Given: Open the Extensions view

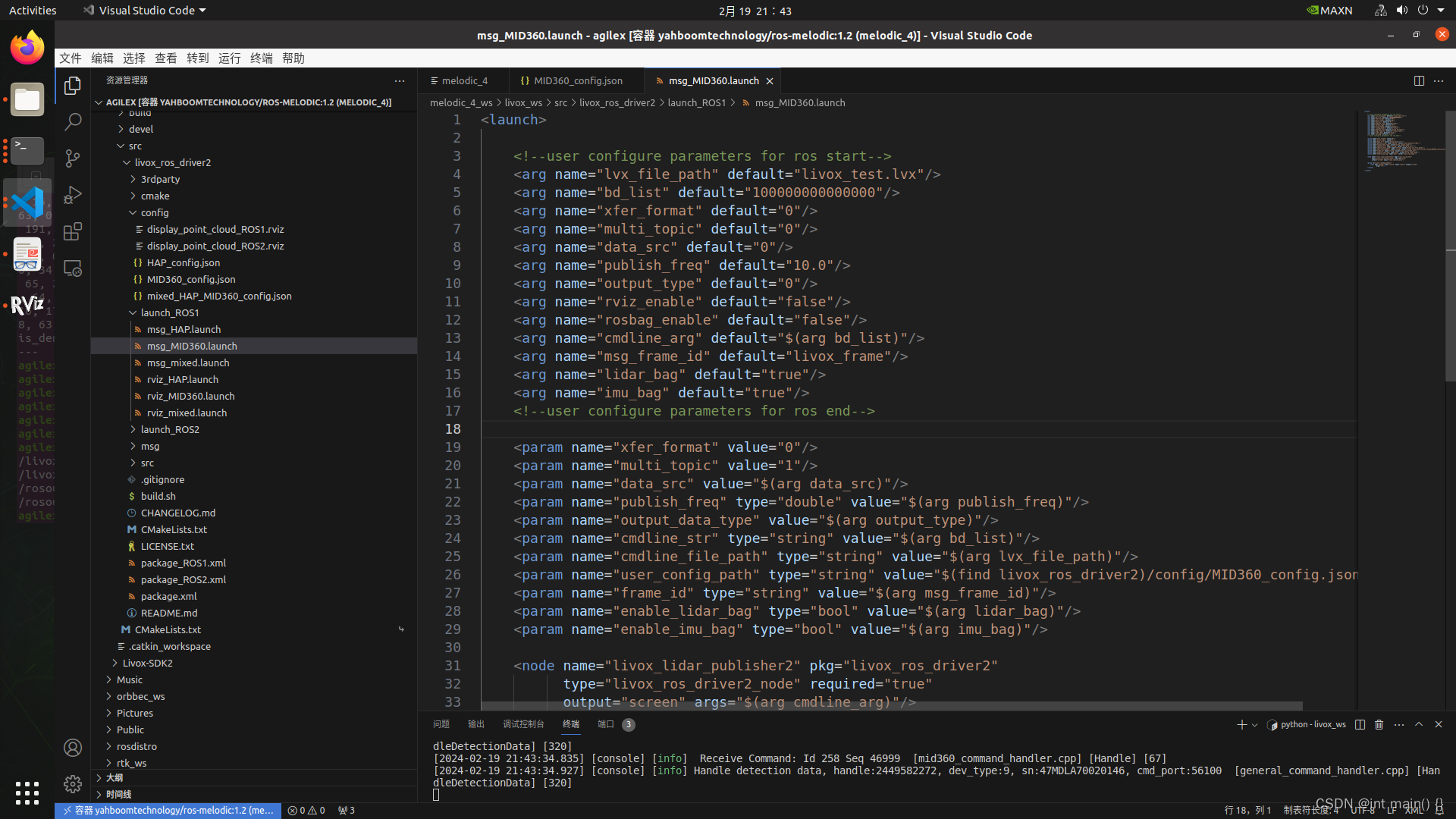Looking at the screenshot, I should 73,231.
